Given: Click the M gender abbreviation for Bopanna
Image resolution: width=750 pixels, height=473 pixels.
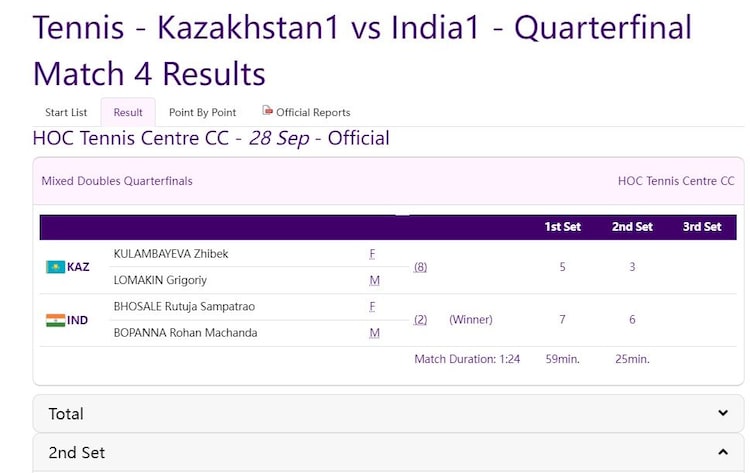Looking at the screenshot, I should (x=374, y=333).
